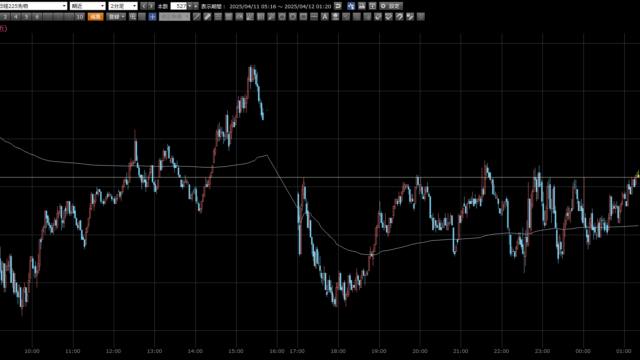
Task: Open the 設定 settings button
Action: point(391,6)
